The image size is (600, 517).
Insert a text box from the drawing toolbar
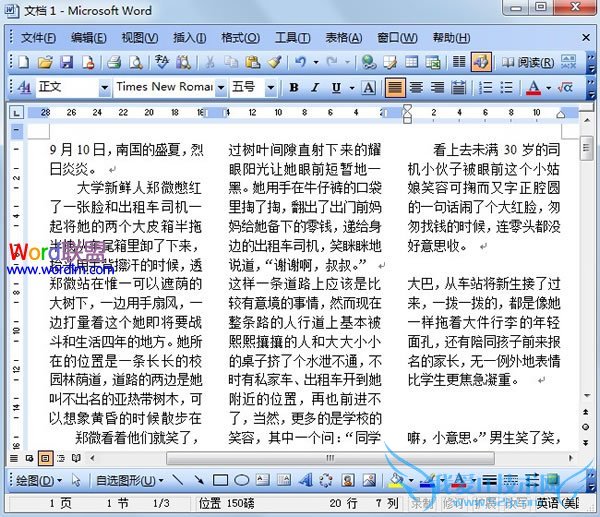click(262, 480)
